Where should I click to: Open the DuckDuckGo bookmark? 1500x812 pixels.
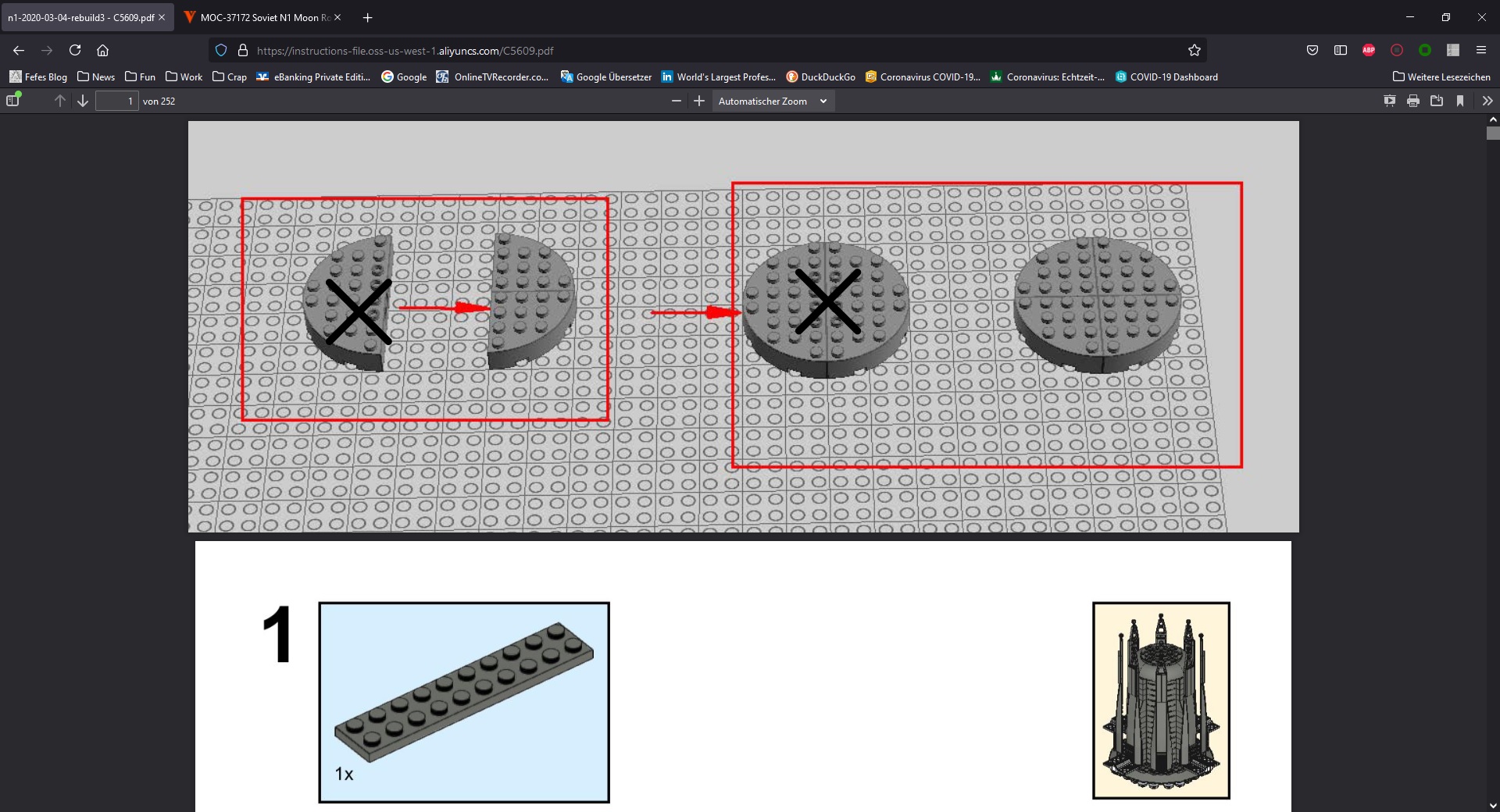point(820,77)
